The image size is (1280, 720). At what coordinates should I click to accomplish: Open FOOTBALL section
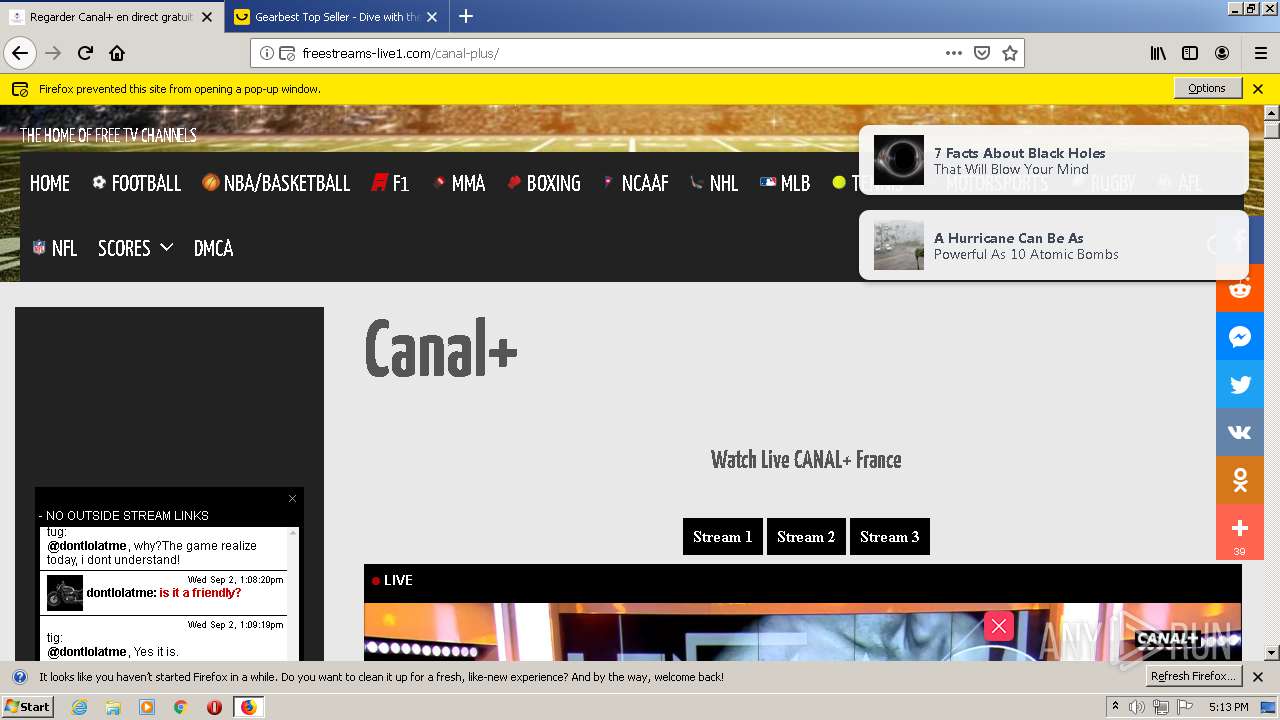(x=136, y=183)
